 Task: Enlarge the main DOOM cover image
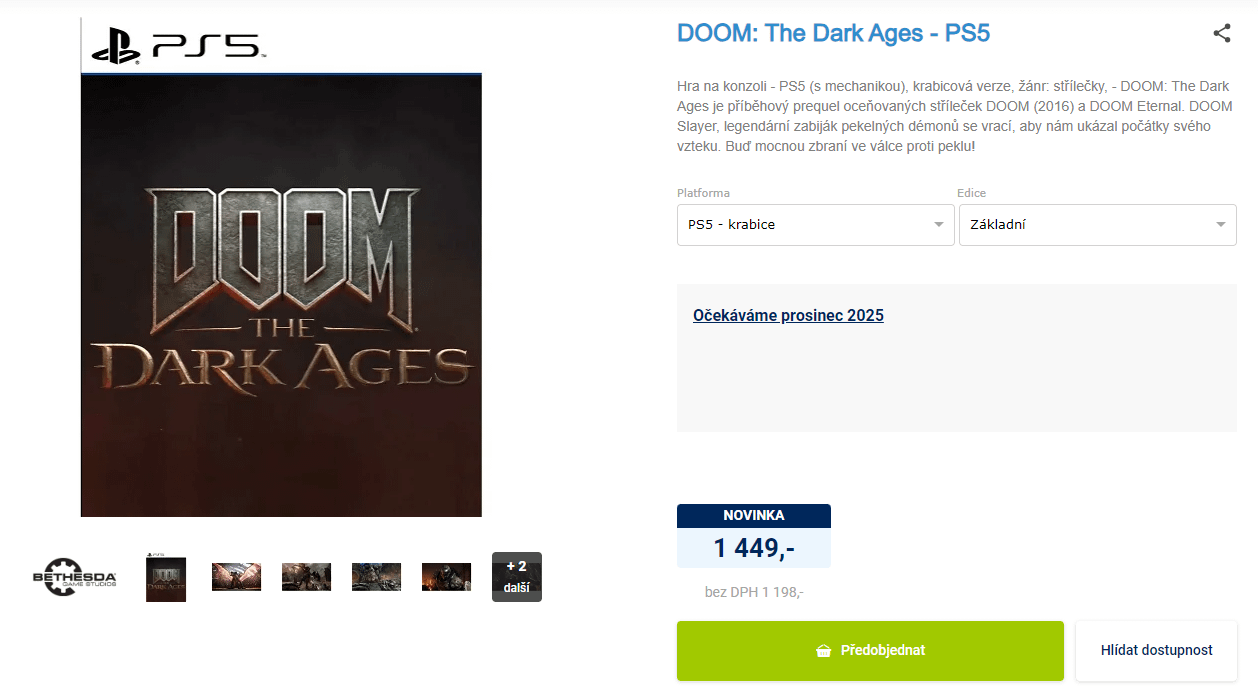(x=281, y=295)
